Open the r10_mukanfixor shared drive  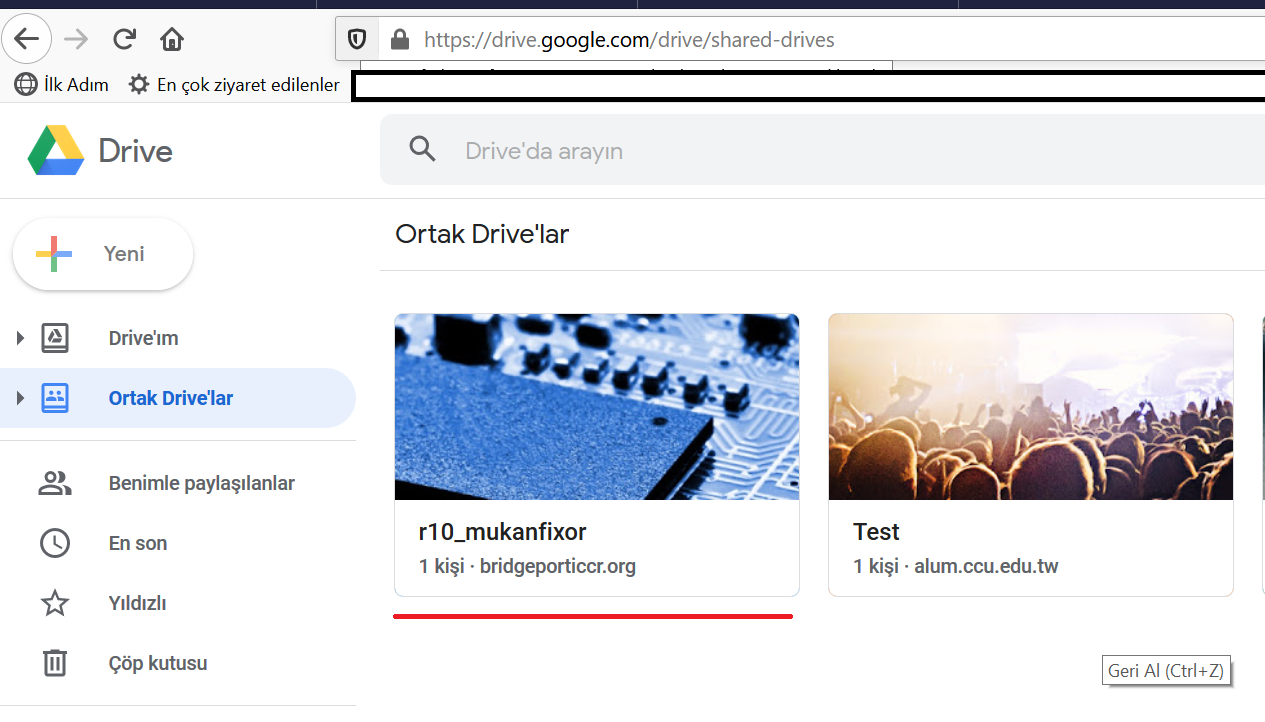(x=596, y=455)
